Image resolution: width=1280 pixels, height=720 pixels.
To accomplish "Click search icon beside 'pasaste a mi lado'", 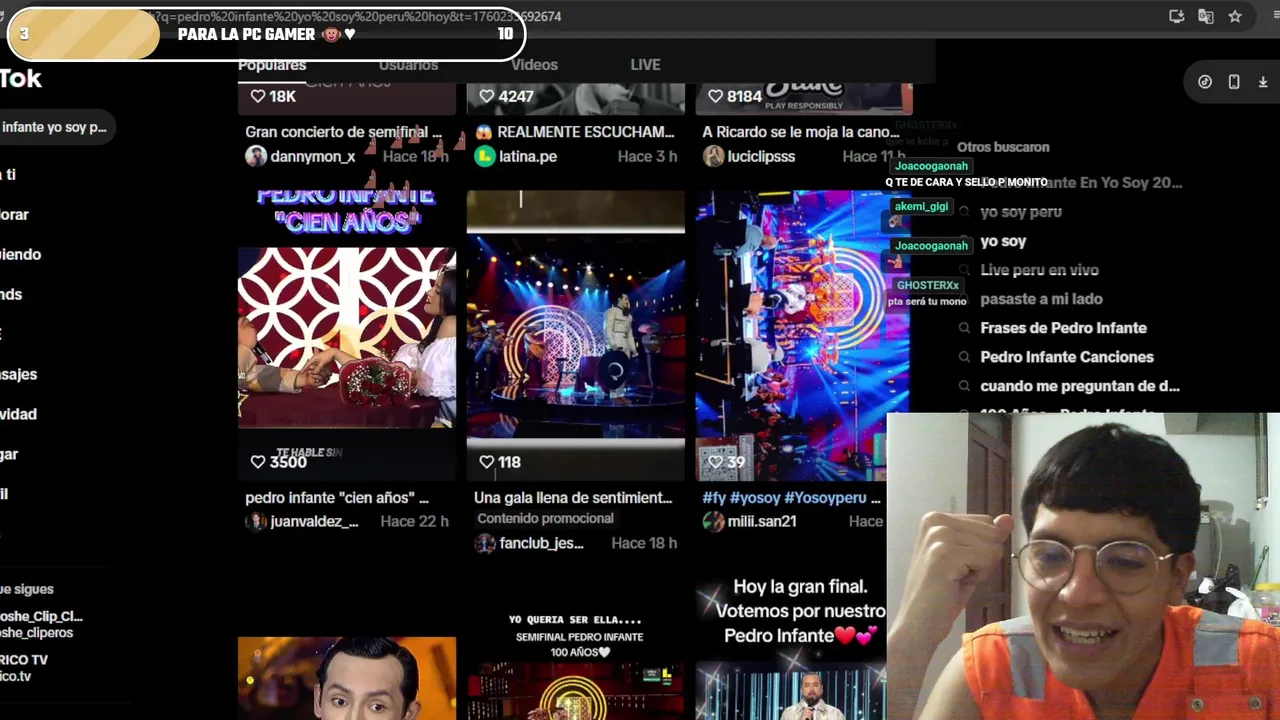I will [964, 299].
